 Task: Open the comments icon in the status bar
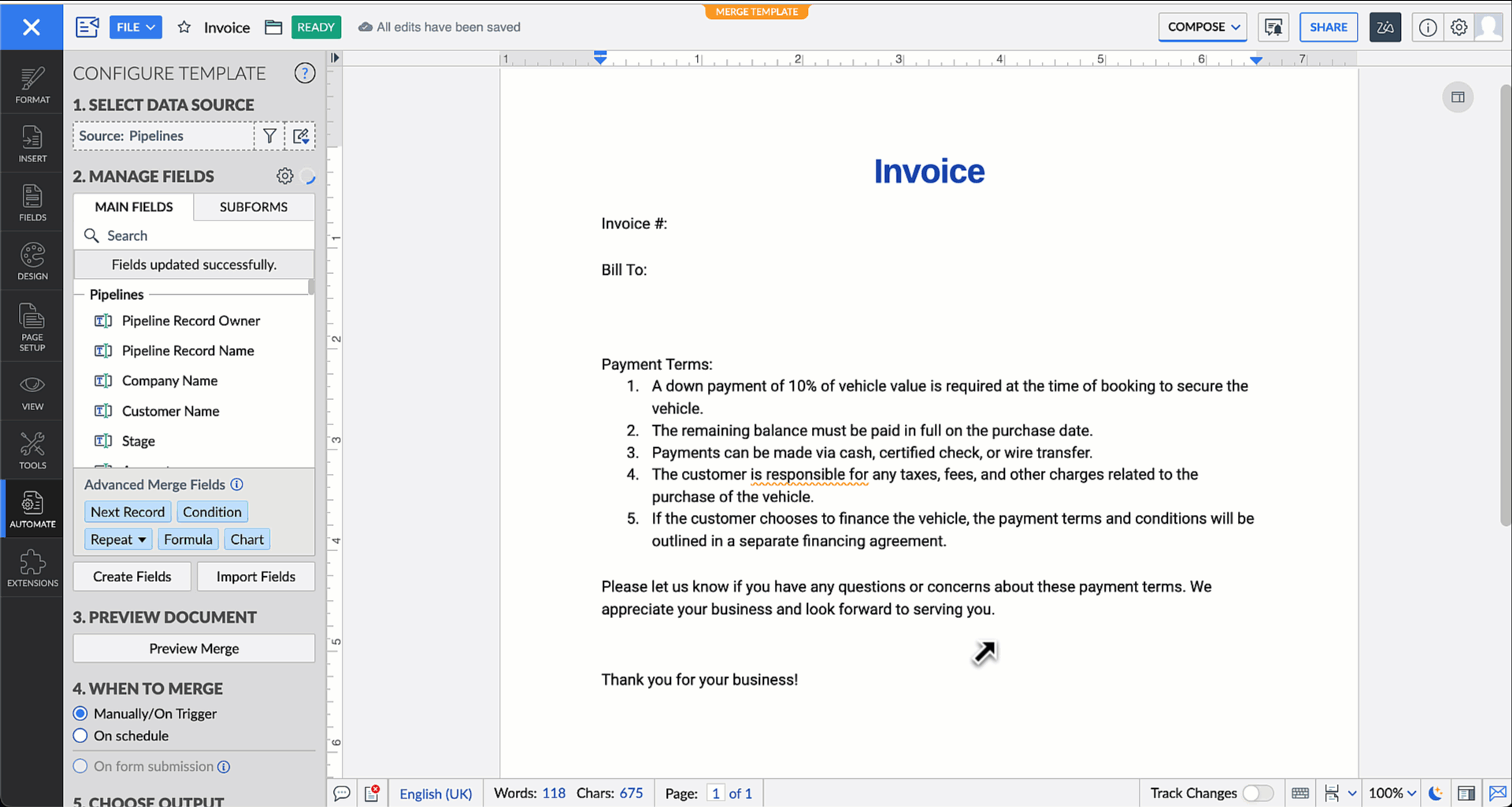(x=342, y=793)
